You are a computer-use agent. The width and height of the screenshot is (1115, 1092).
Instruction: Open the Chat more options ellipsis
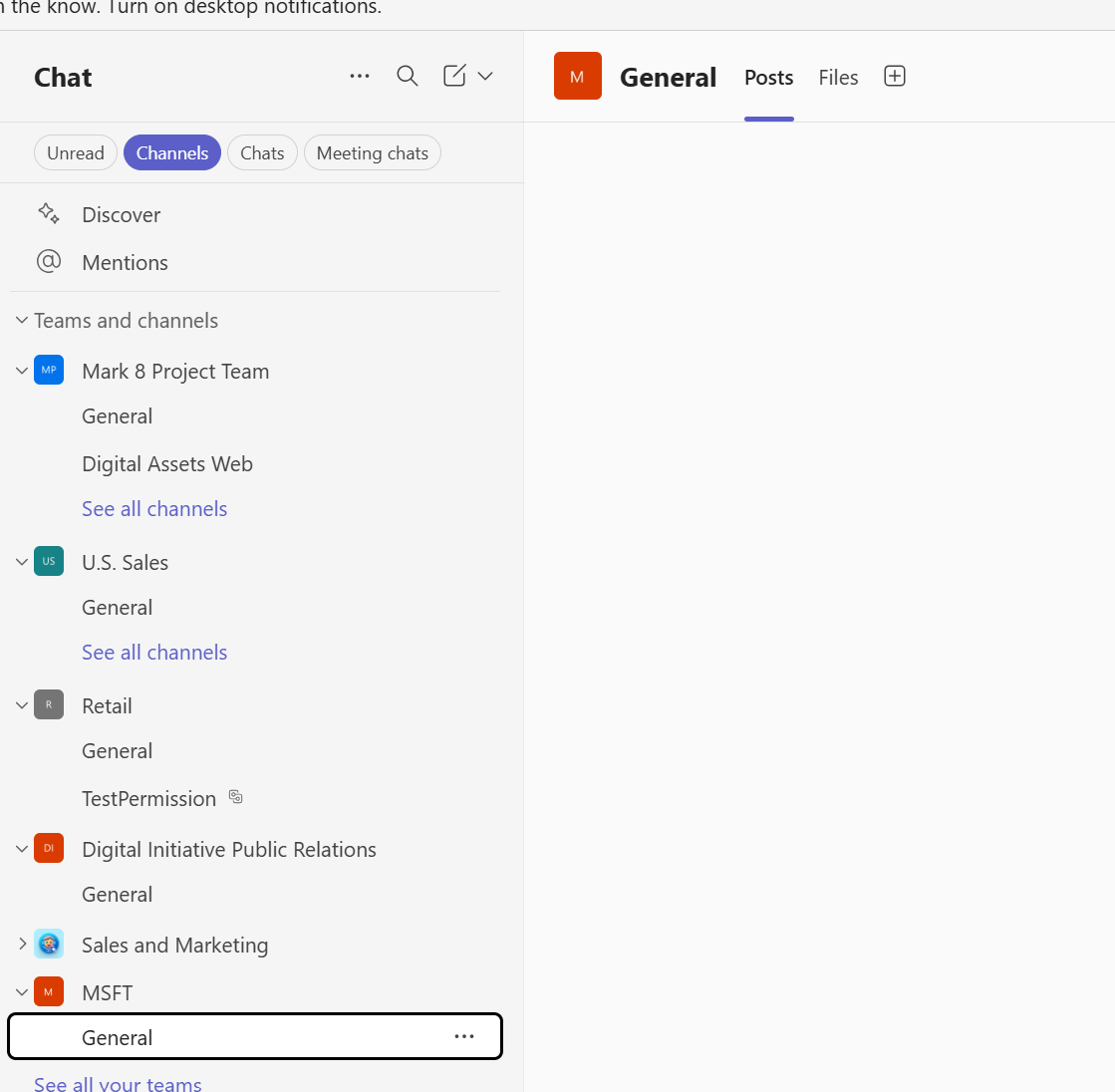(359, 76)
